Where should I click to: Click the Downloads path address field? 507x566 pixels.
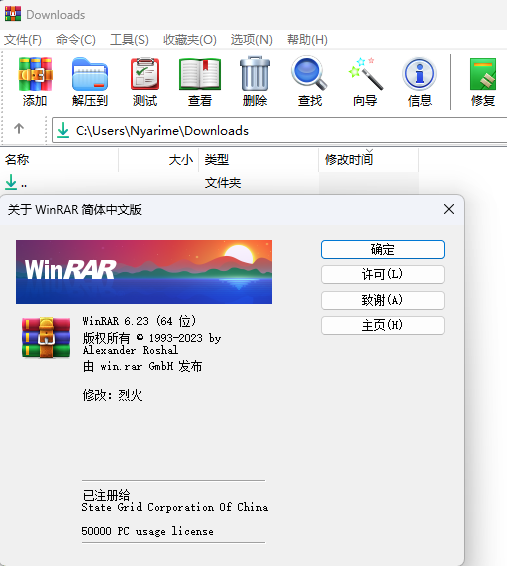(x=280, y=130)
